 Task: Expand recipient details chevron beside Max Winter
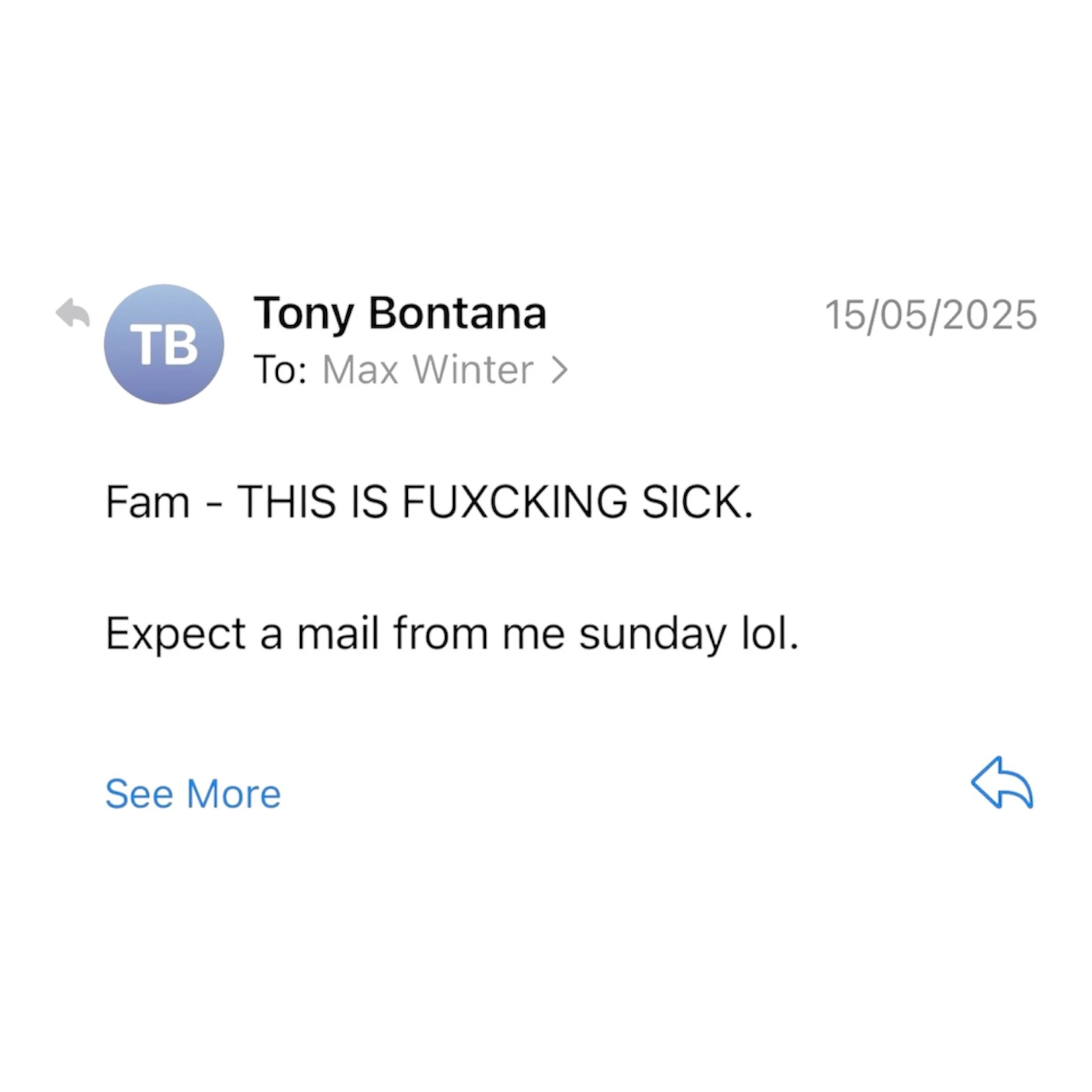click(x=559, y=371)
